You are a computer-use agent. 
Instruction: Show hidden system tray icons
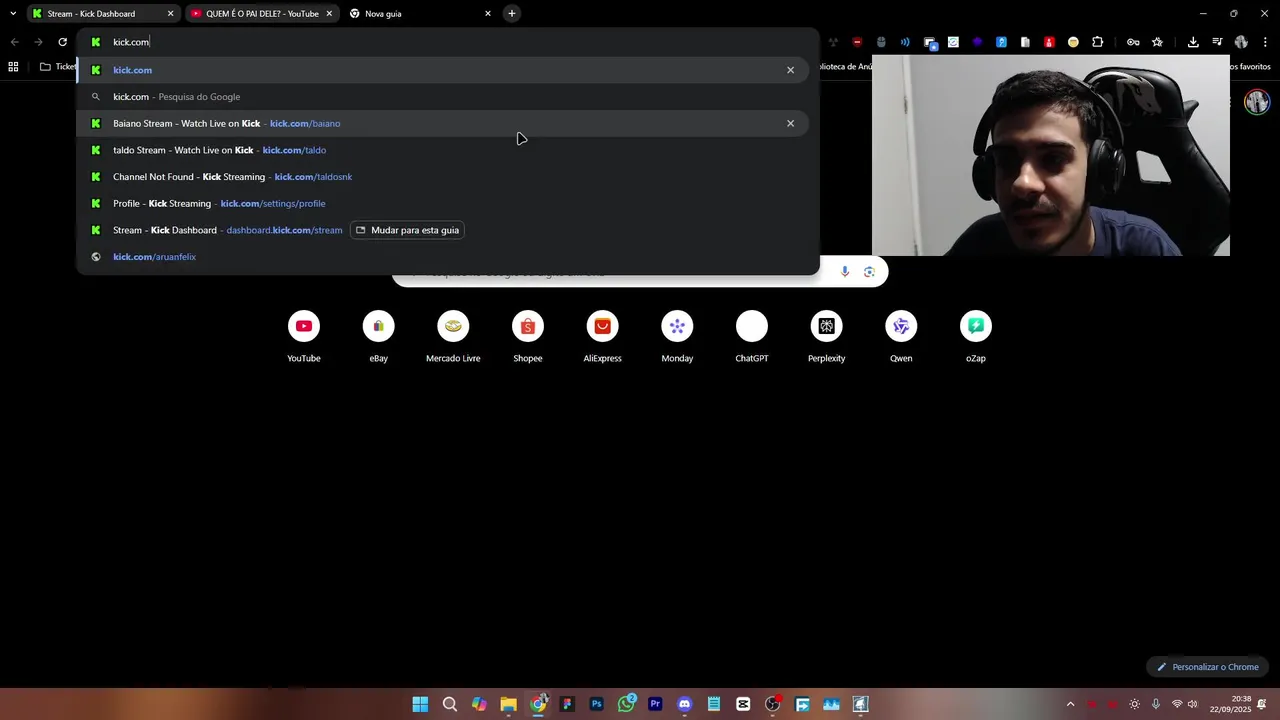tap(1070, 704)
